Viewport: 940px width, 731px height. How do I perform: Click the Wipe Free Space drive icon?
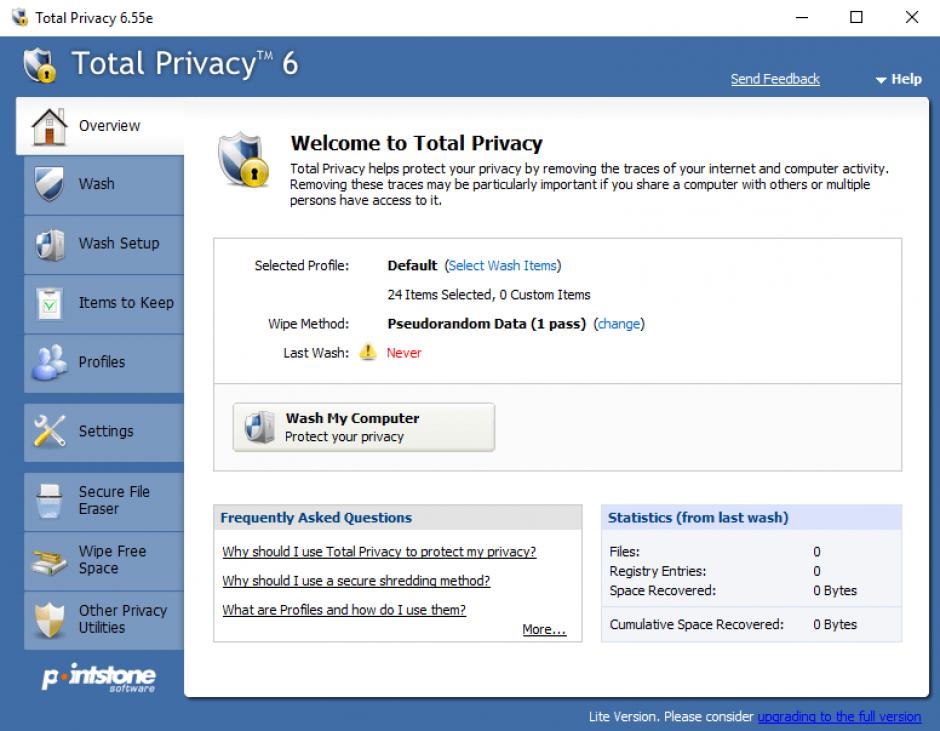pyautogui.click(x=49, y=561)
